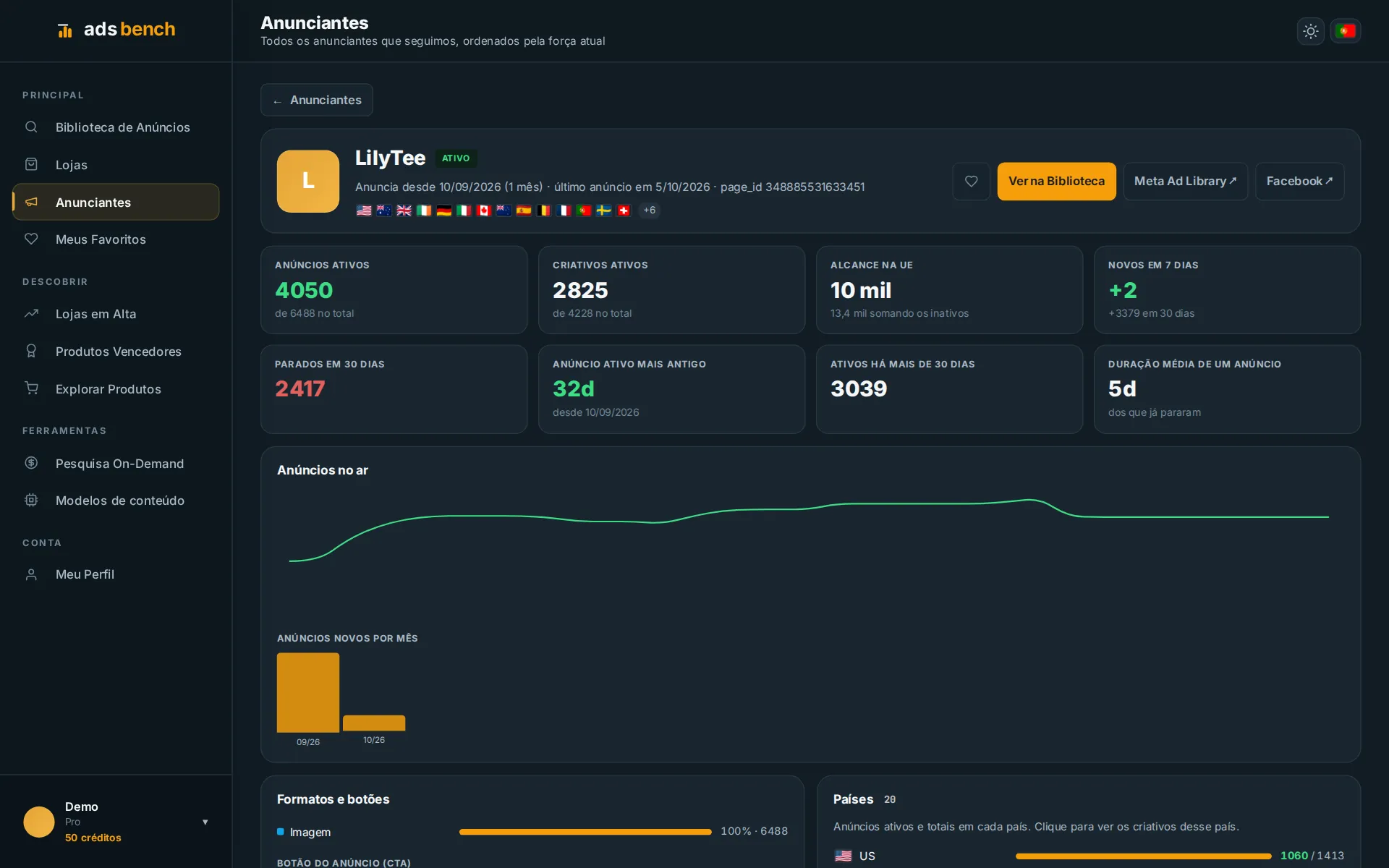
Task: Click the 10/26 monthly bar
Action: coord(374,723)
